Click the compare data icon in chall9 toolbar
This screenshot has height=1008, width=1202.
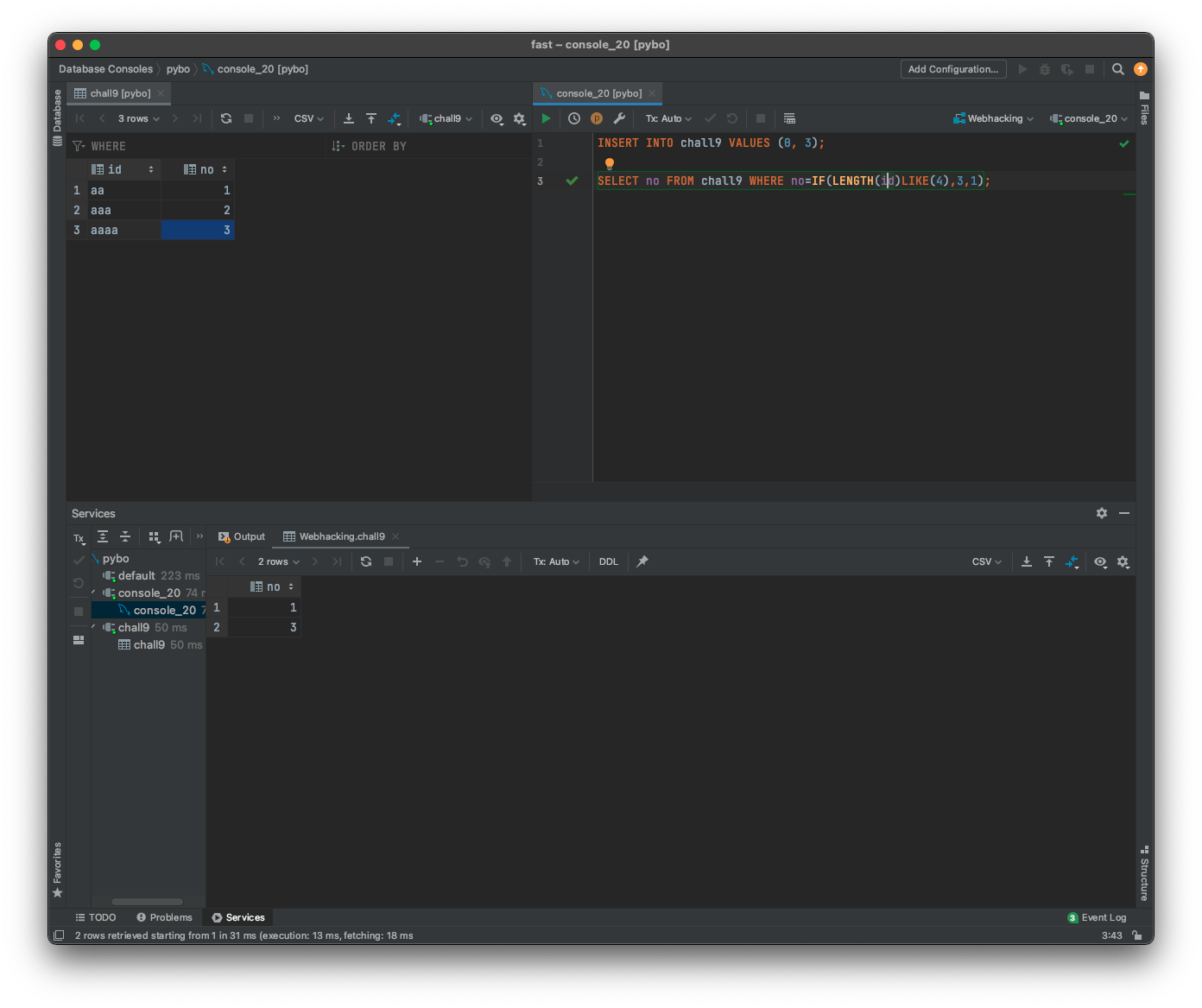(x=394, y=118)
